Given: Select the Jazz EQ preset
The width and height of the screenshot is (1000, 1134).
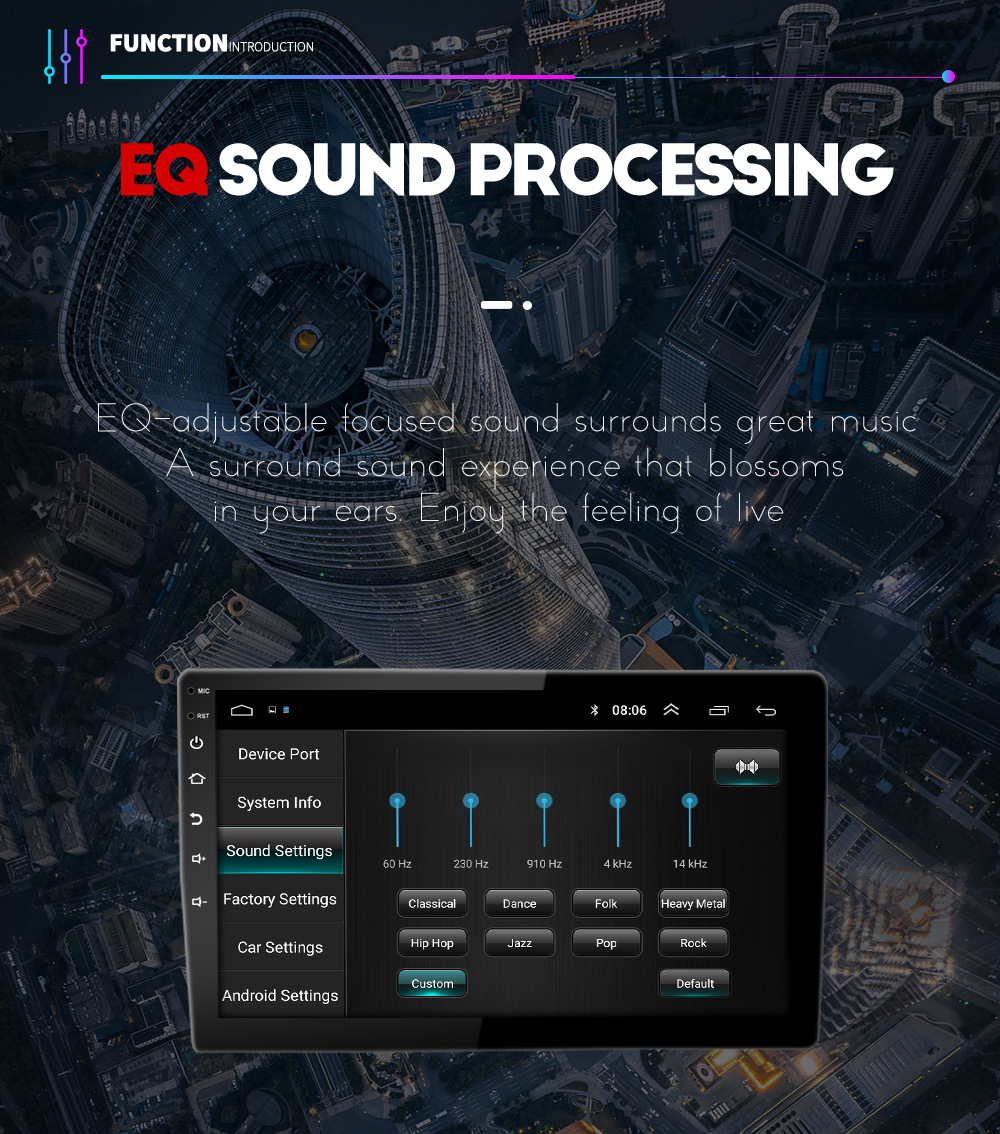Looking at the screenshot, I should [x=519, y=943].
